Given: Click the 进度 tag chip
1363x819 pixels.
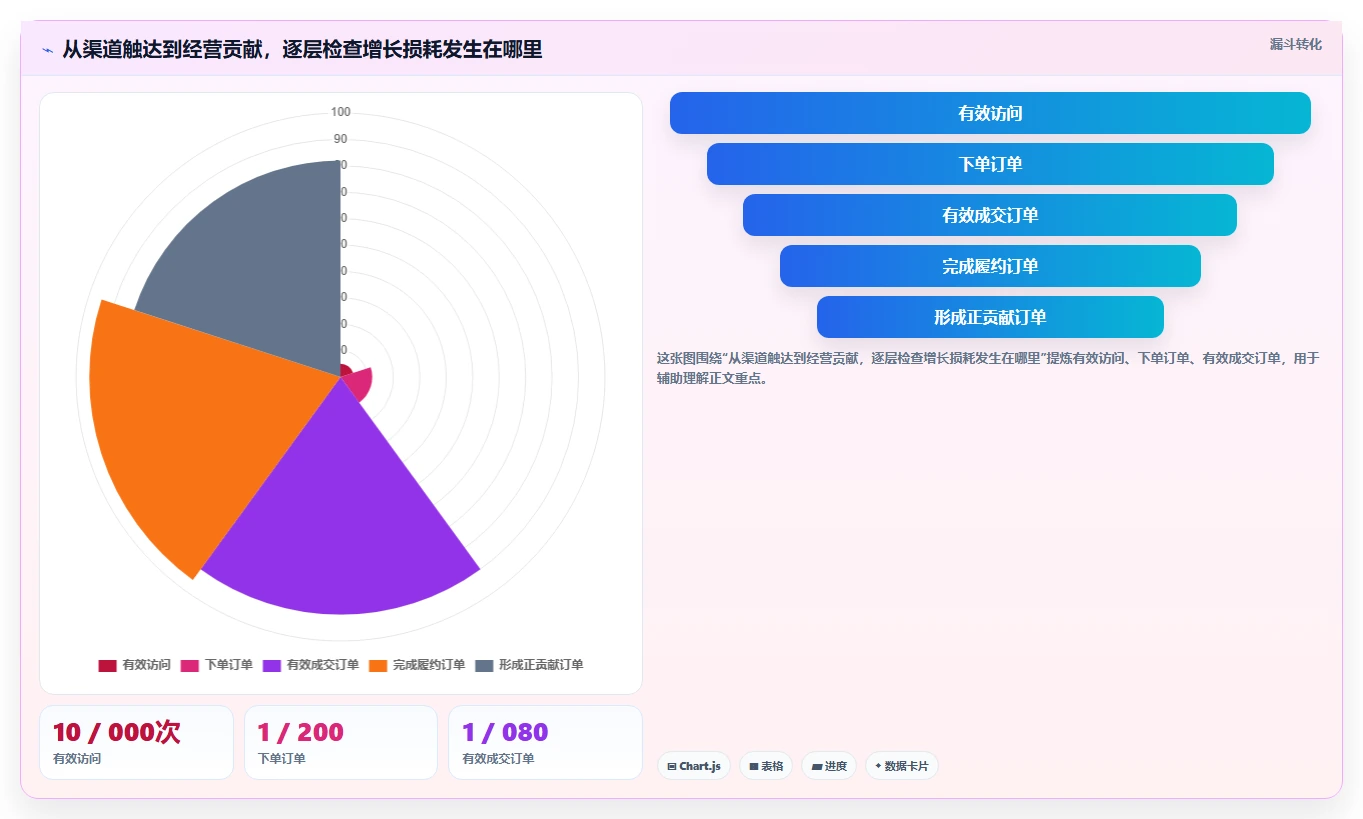Looking at the screenshot, I should coord(829,766).
